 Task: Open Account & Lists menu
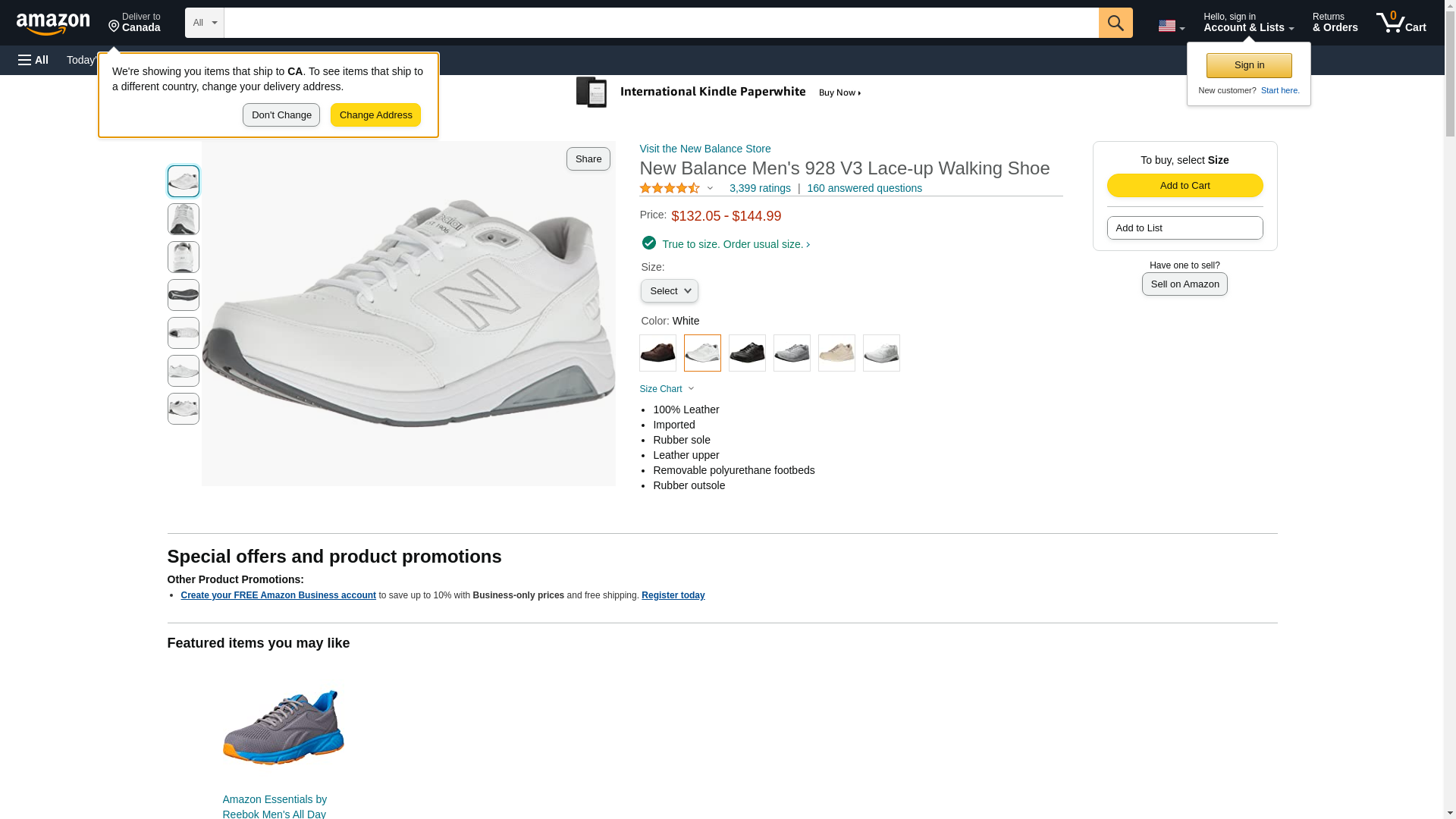click(x=1248, y=23)
